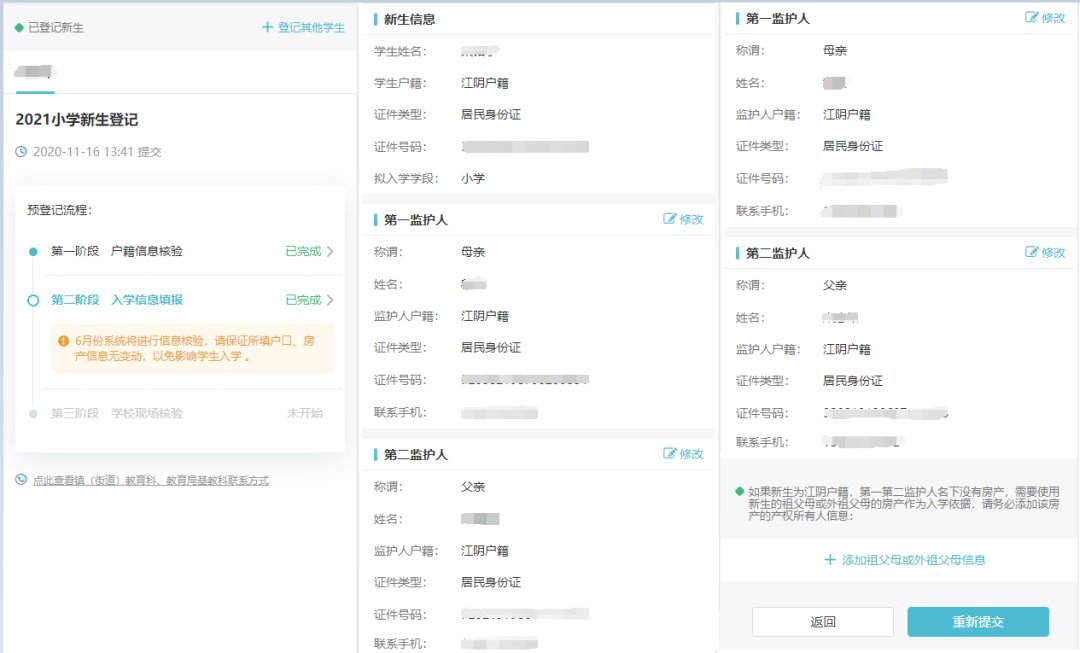Expand 第一阶段 户籍信息核验 chevron arrow
This screenshot has width=1080, height=653.
tap(330, 251)
